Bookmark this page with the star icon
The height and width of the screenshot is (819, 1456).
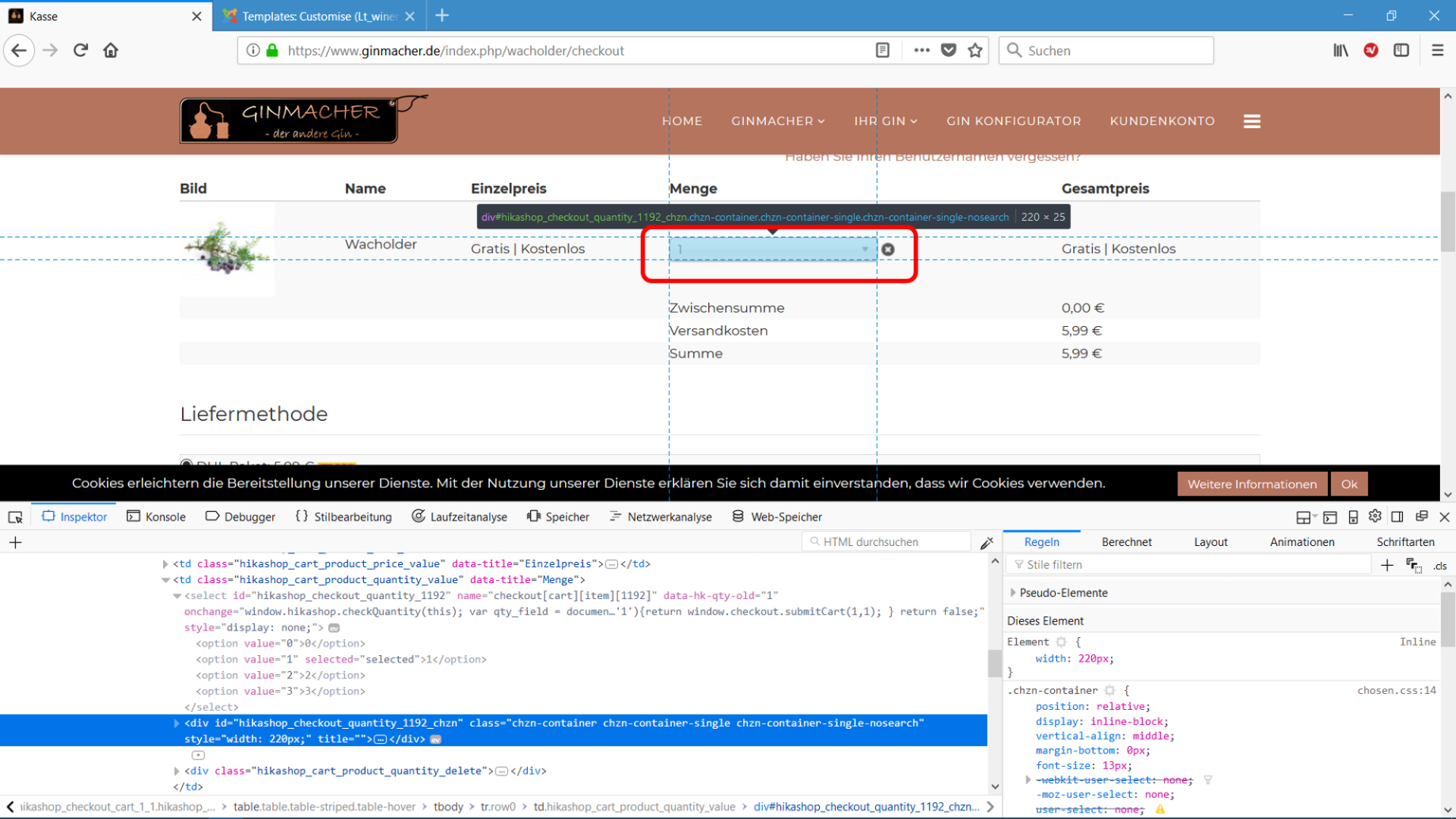coord(975,51)
